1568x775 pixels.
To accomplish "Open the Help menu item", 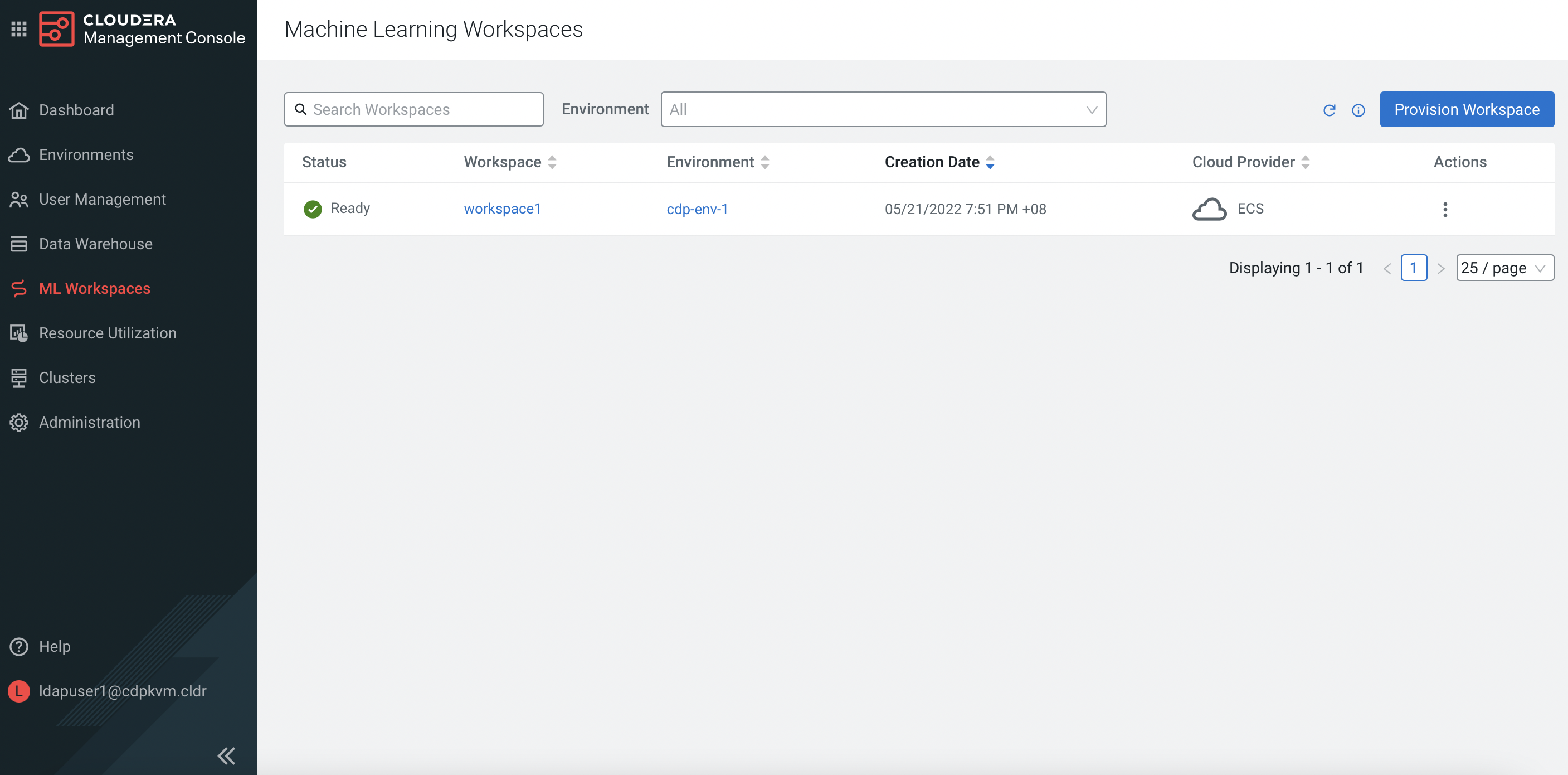I will 54,646.
